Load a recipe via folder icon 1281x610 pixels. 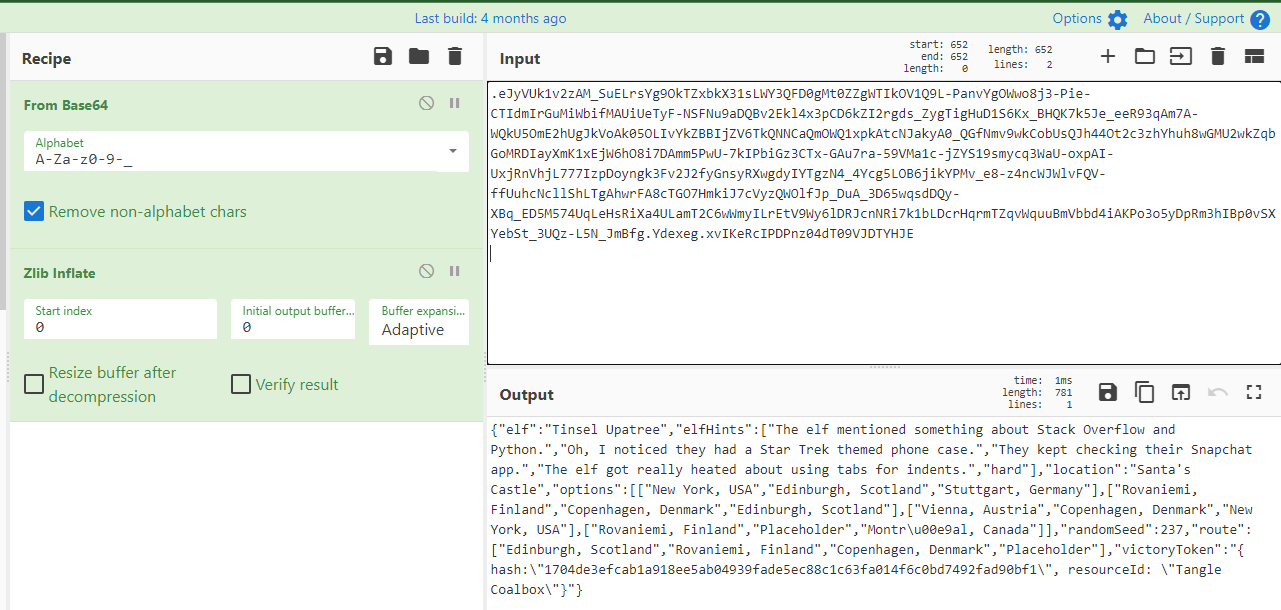[419, 57]
